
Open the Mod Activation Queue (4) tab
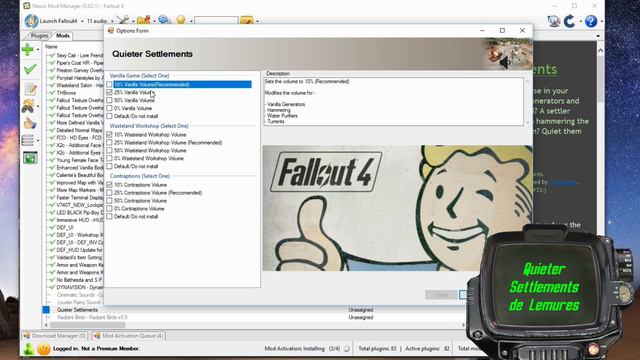128,336
